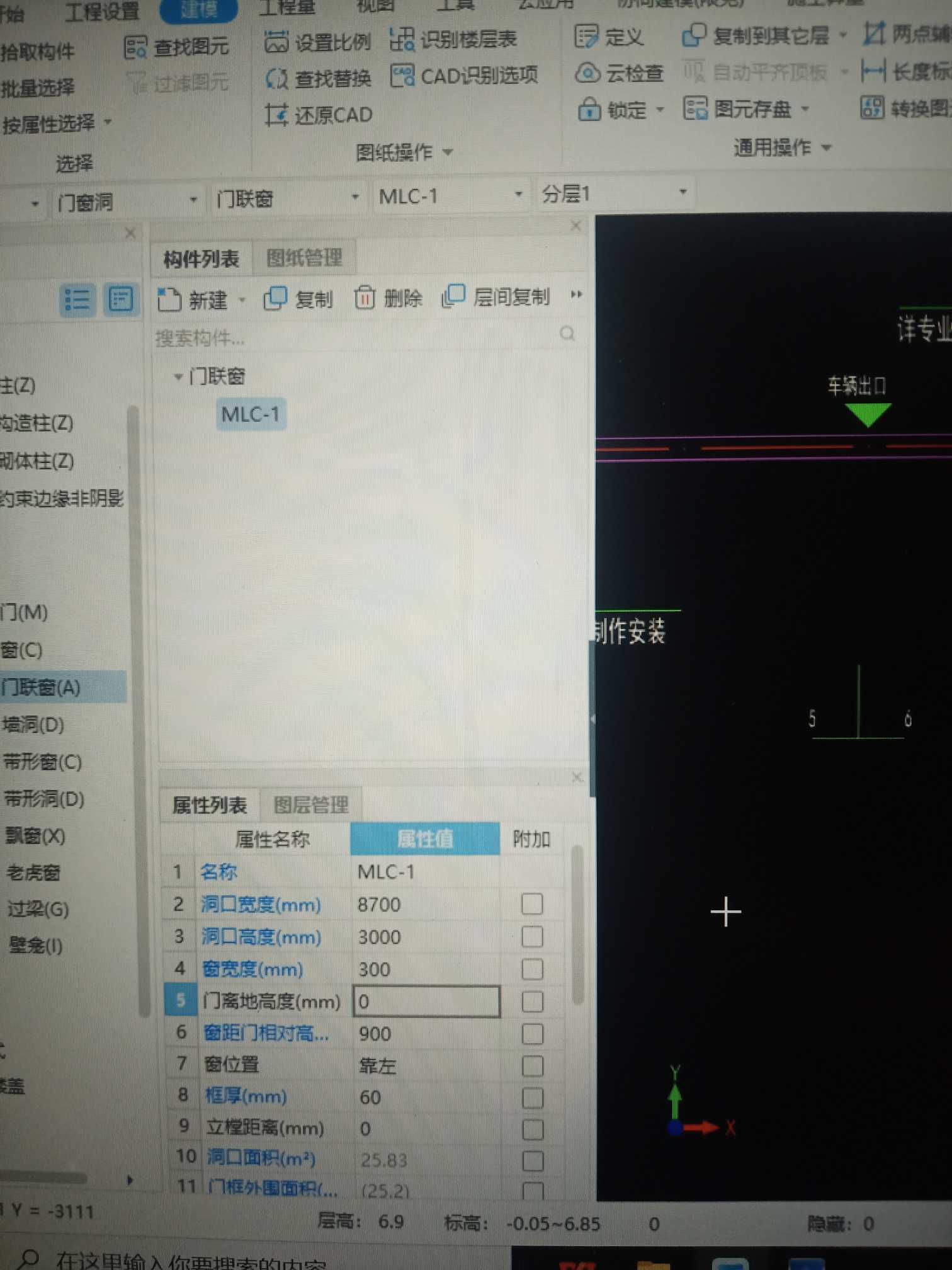Viewport: 952px width, 1270px height.
Task: Switch to the 构件列表 tab
Action: coord(201,258)
